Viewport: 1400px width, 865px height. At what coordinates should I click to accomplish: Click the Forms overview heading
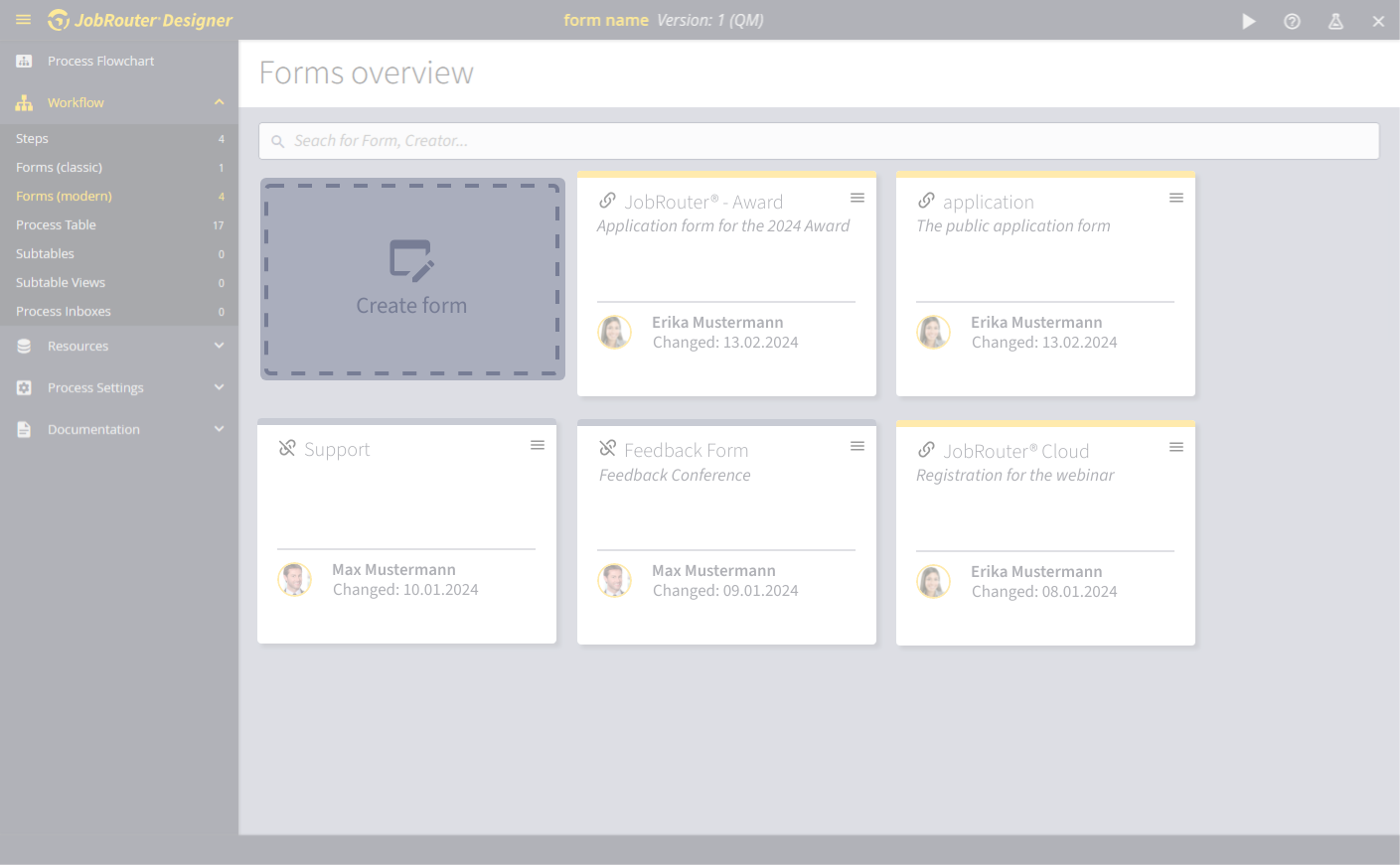[x=367, y=73]
